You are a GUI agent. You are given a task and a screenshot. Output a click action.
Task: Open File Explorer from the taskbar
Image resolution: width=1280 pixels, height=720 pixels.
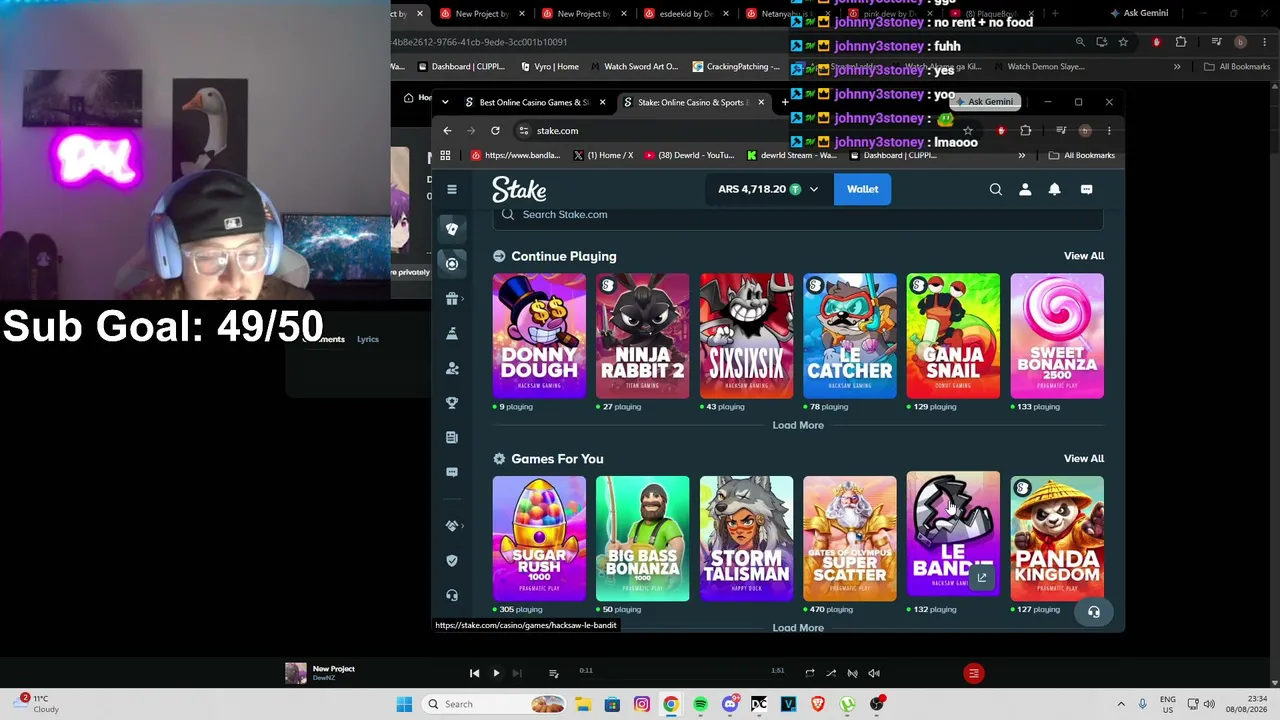583,704
